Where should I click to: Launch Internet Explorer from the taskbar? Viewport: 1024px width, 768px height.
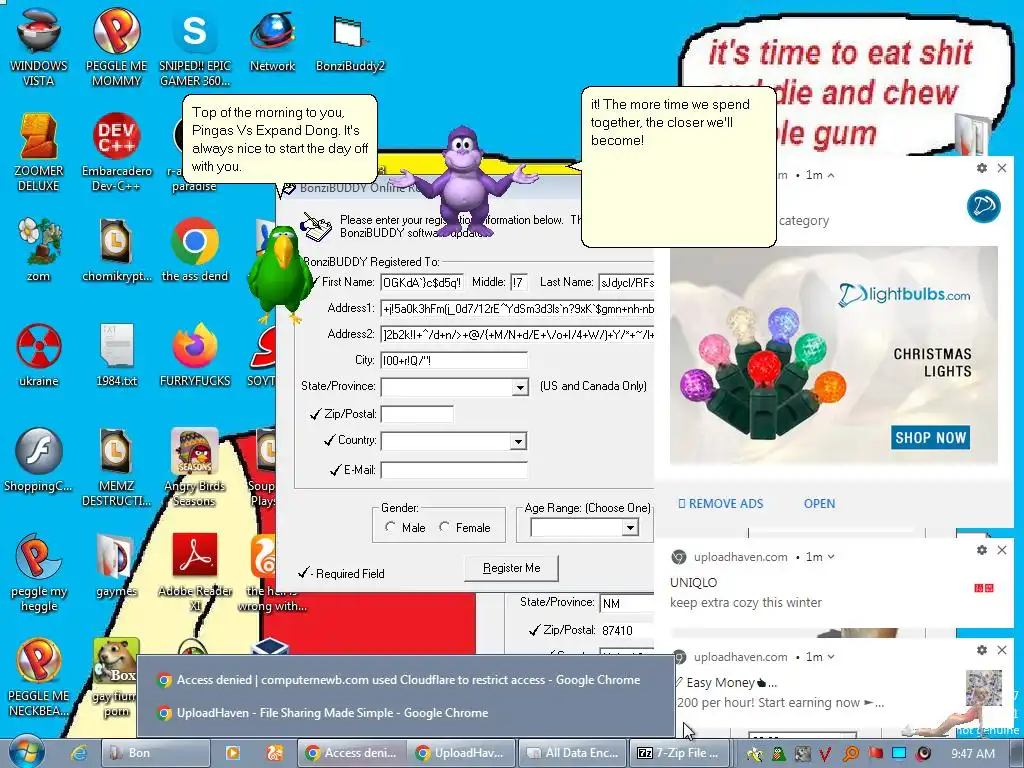79,753
